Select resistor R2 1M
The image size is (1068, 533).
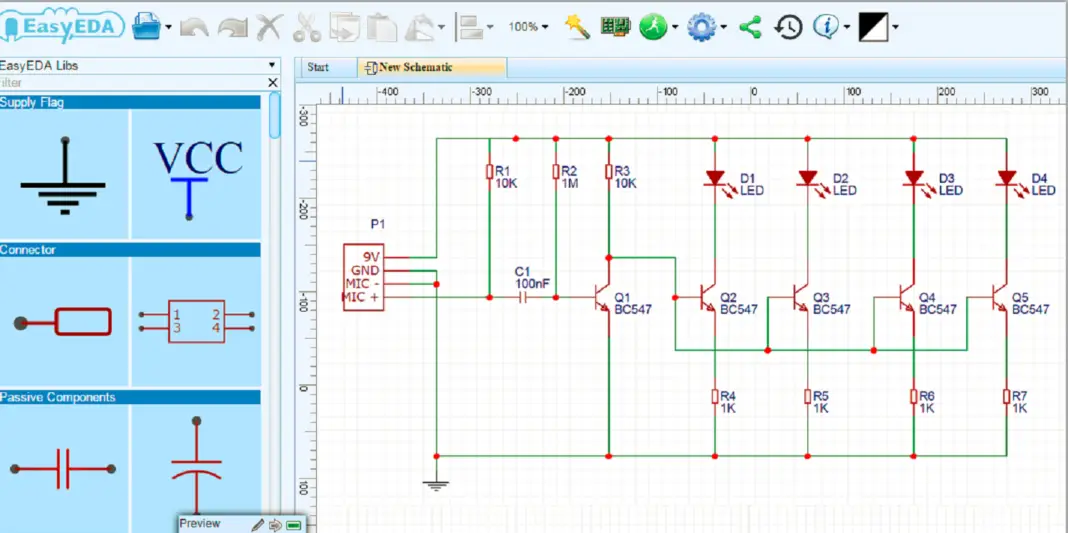(x=556, y=171)
